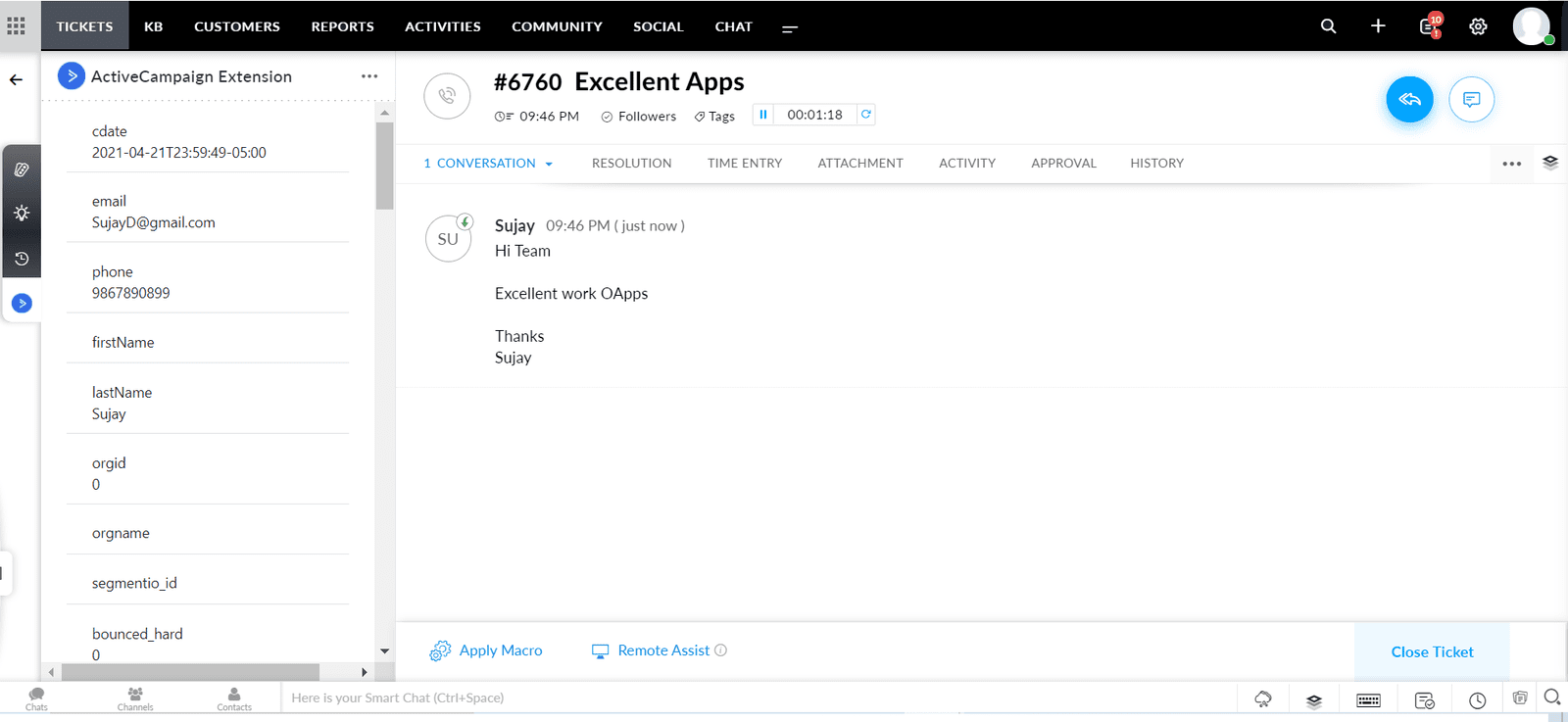Open the Chat menu

(734, 26)
